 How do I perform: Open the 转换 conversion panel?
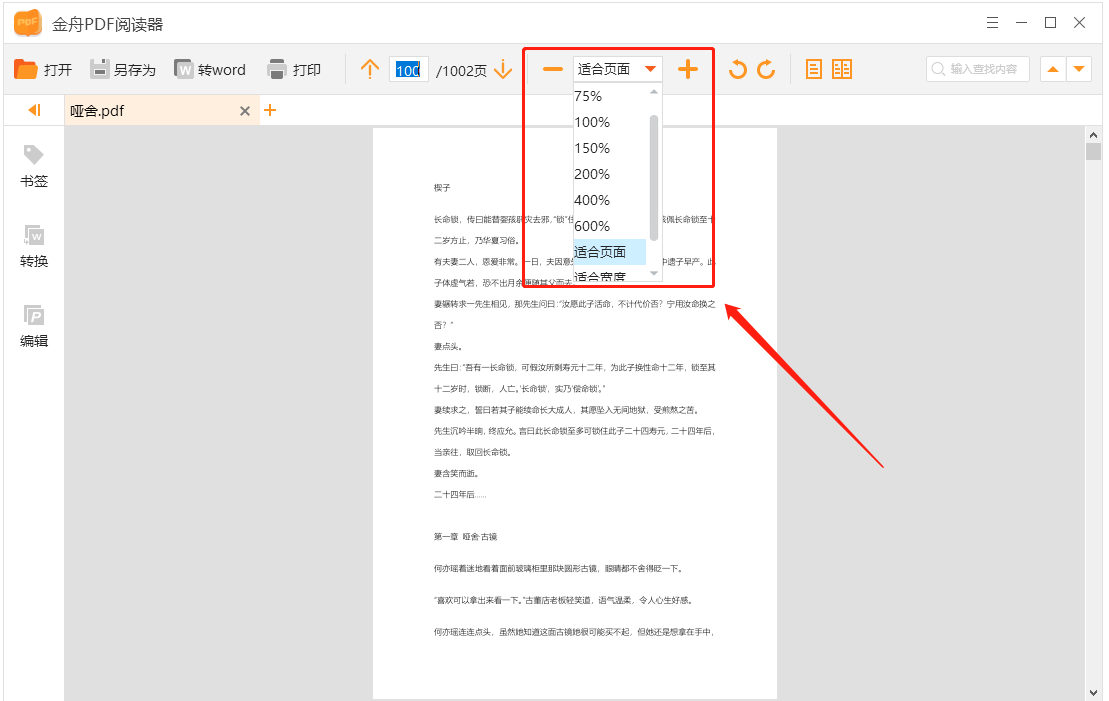(33, 245)
